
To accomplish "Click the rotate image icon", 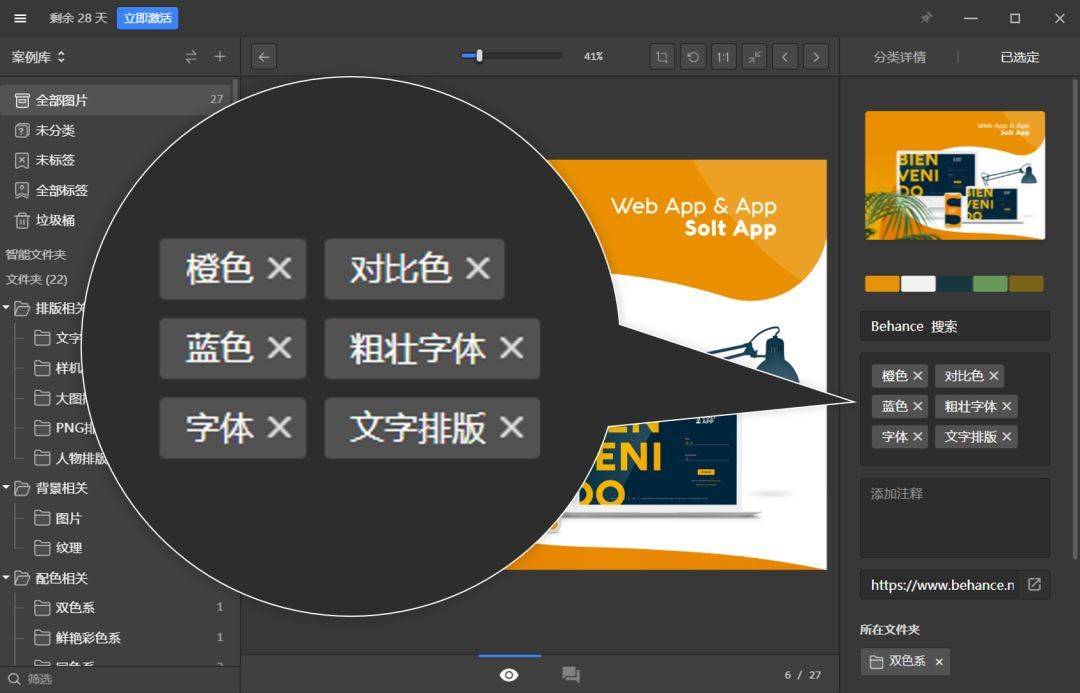I will 693,57.
